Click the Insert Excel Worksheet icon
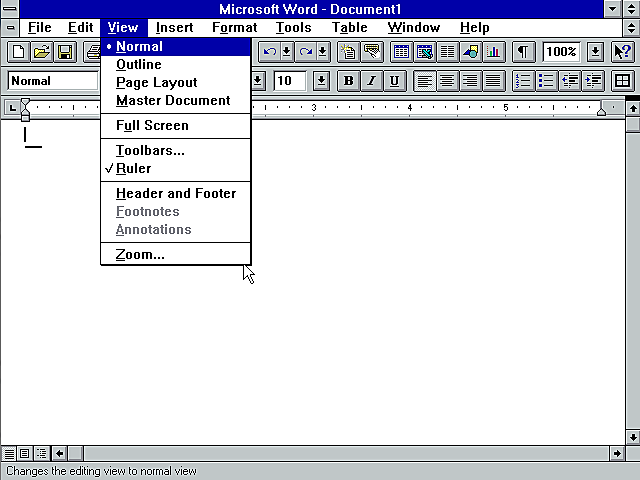Image resolution: width=640 pixels, height=480 pixels. point(424,52)
